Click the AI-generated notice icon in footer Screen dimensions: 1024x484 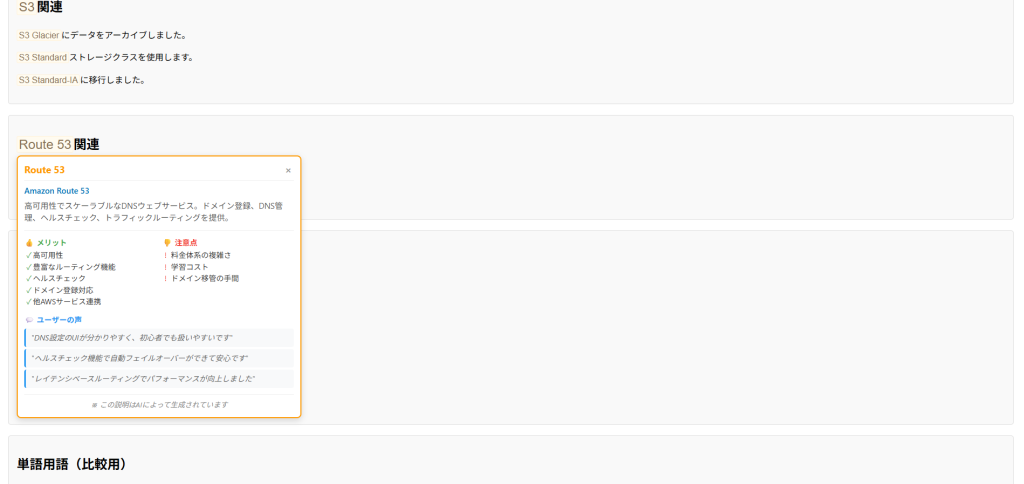pyautogui.click(x=94, y=405)
